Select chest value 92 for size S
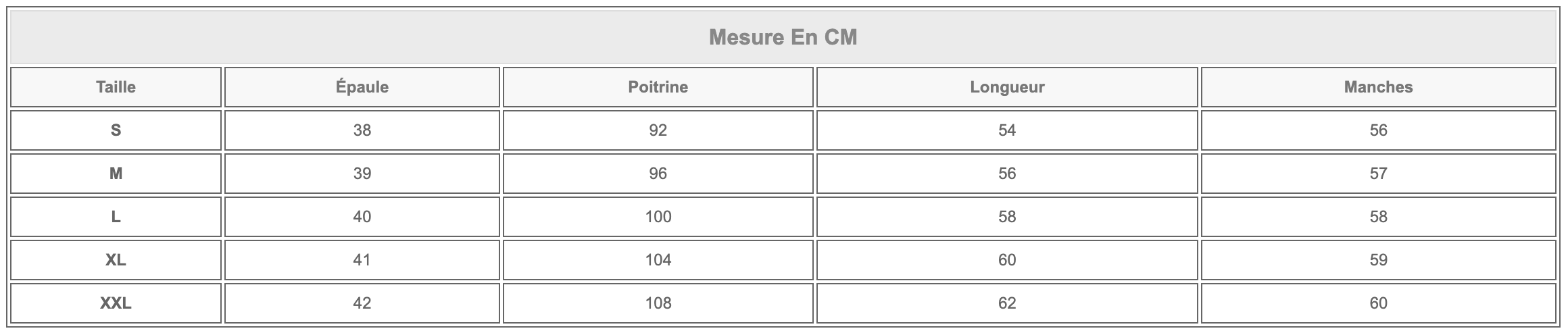This screenshot has width=1568, height=335. (658, 130)
